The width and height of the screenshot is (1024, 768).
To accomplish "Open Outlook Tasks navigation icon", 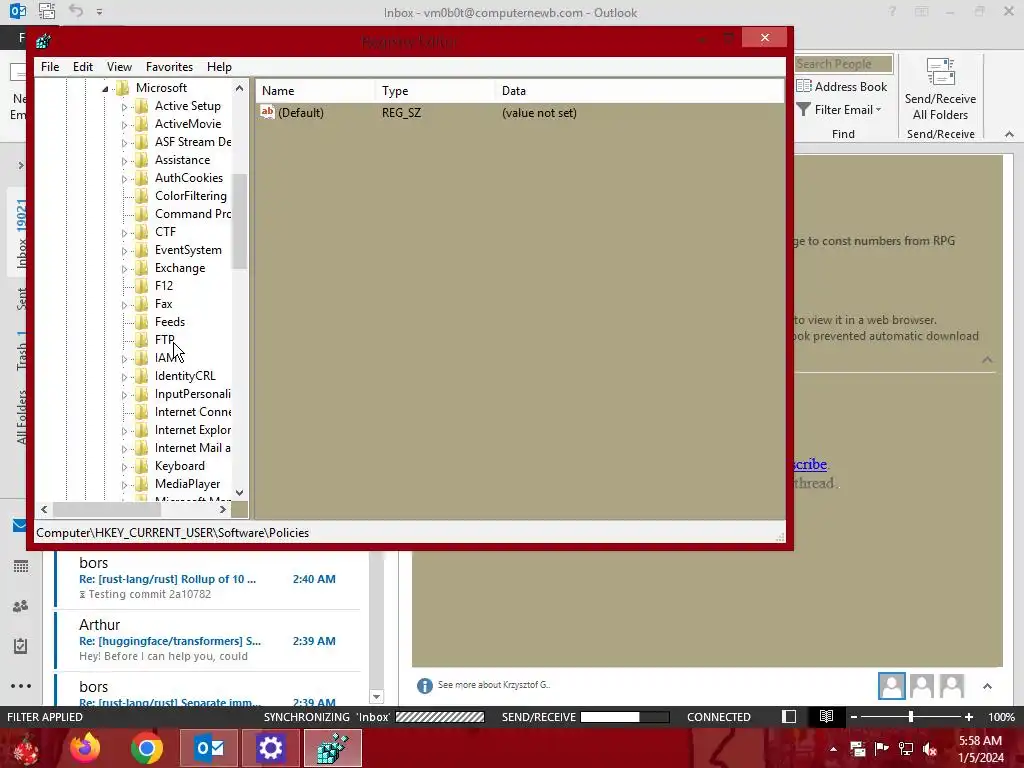I will point(20,646).
